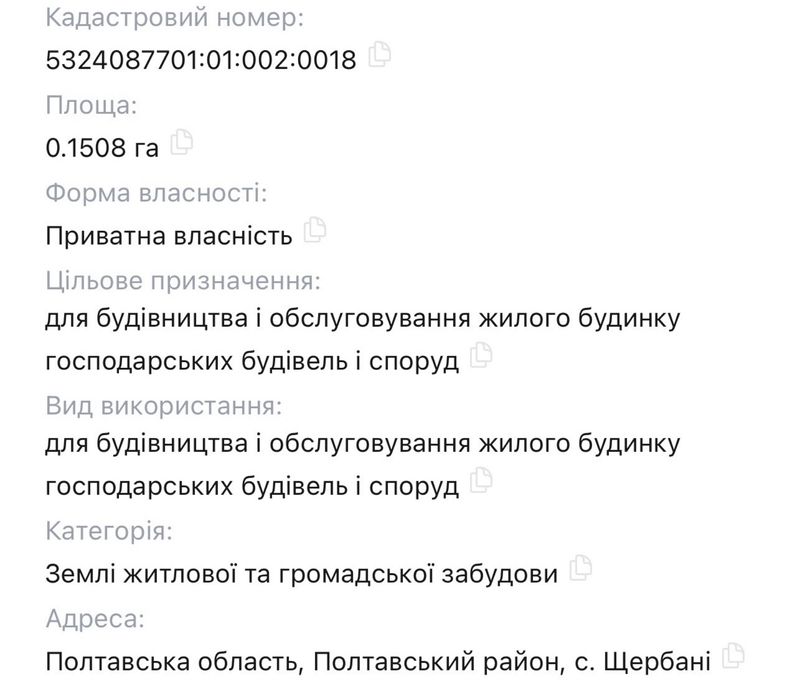Click the Вид використання label

tap(163, 406)
